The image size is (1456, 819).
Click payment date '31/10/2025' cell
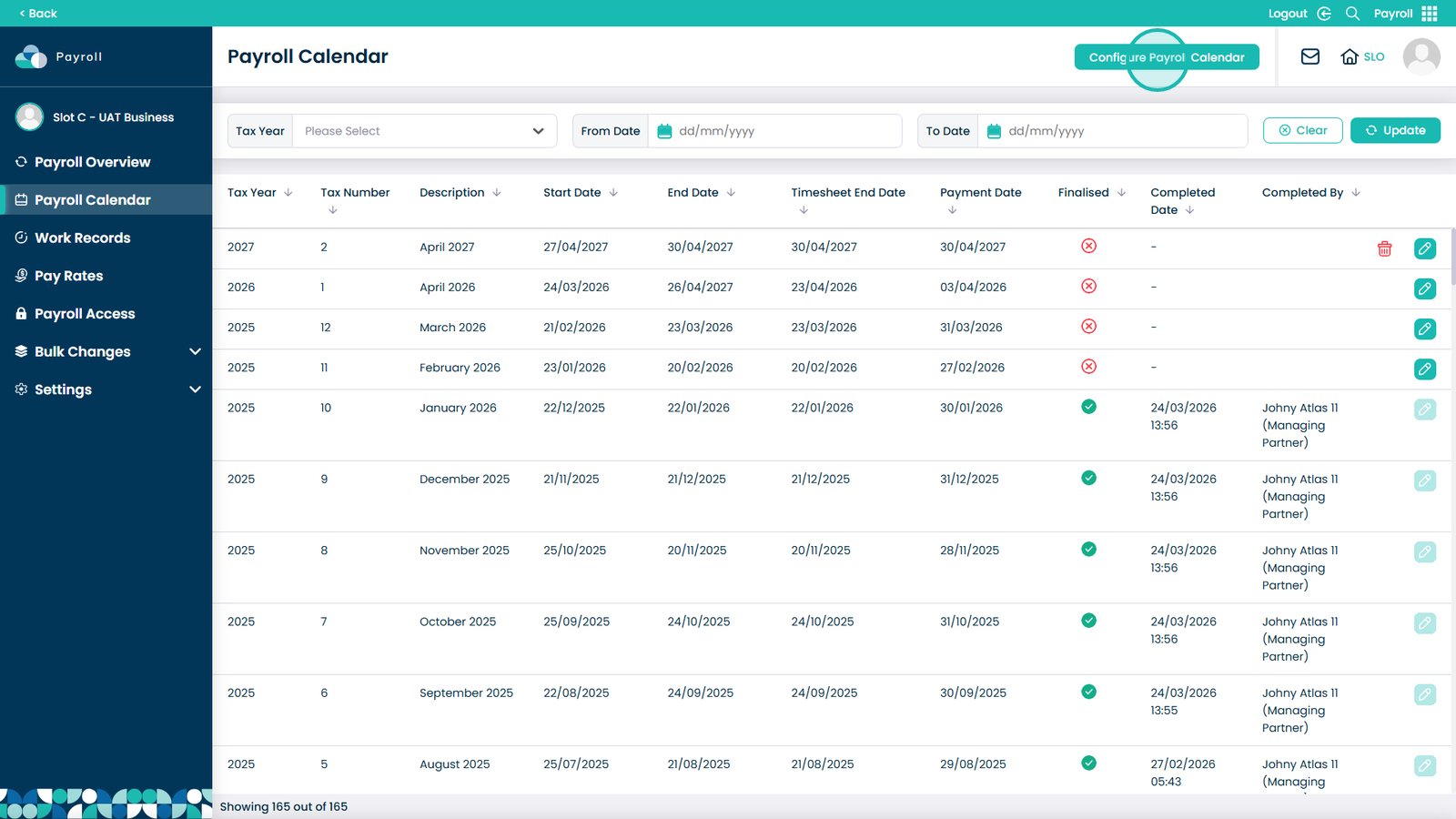pos(969,622)
